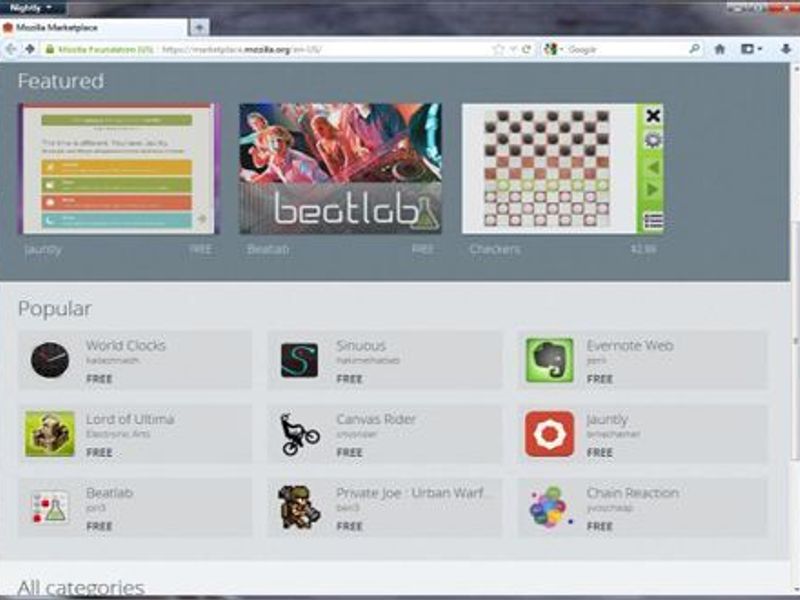Click the Chain Reaction bubbles icon
Screen dimensions: 800x600
pyautogui.click(x=550, y=507)
